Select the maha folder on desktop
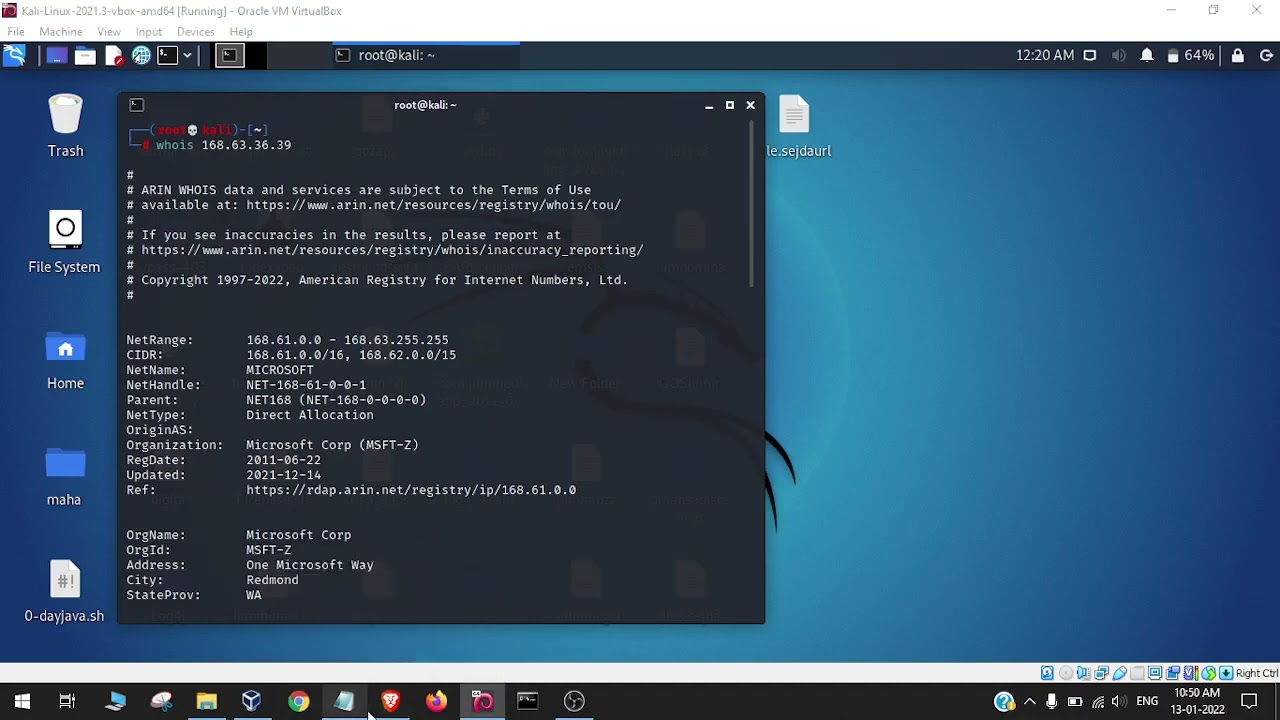Screen dimensions: 1280x720 64,476
